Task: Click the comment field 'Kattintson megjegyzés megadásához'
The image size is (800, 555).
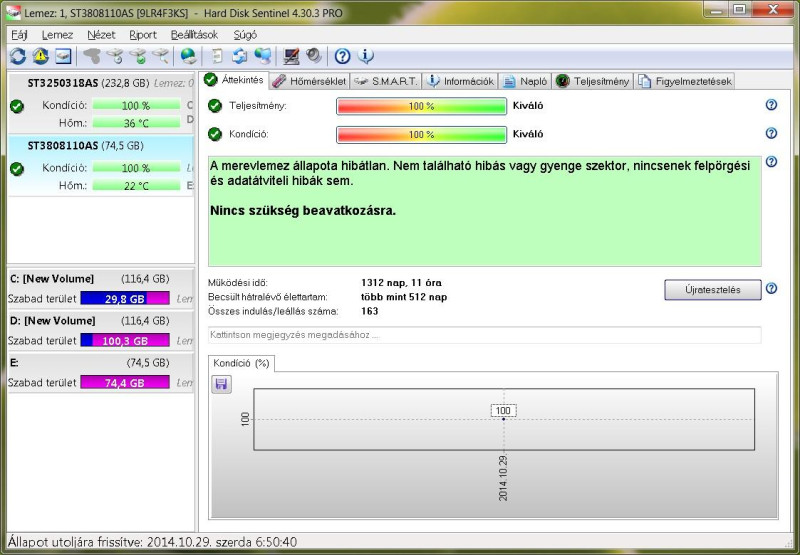Action: pos(484,335)
